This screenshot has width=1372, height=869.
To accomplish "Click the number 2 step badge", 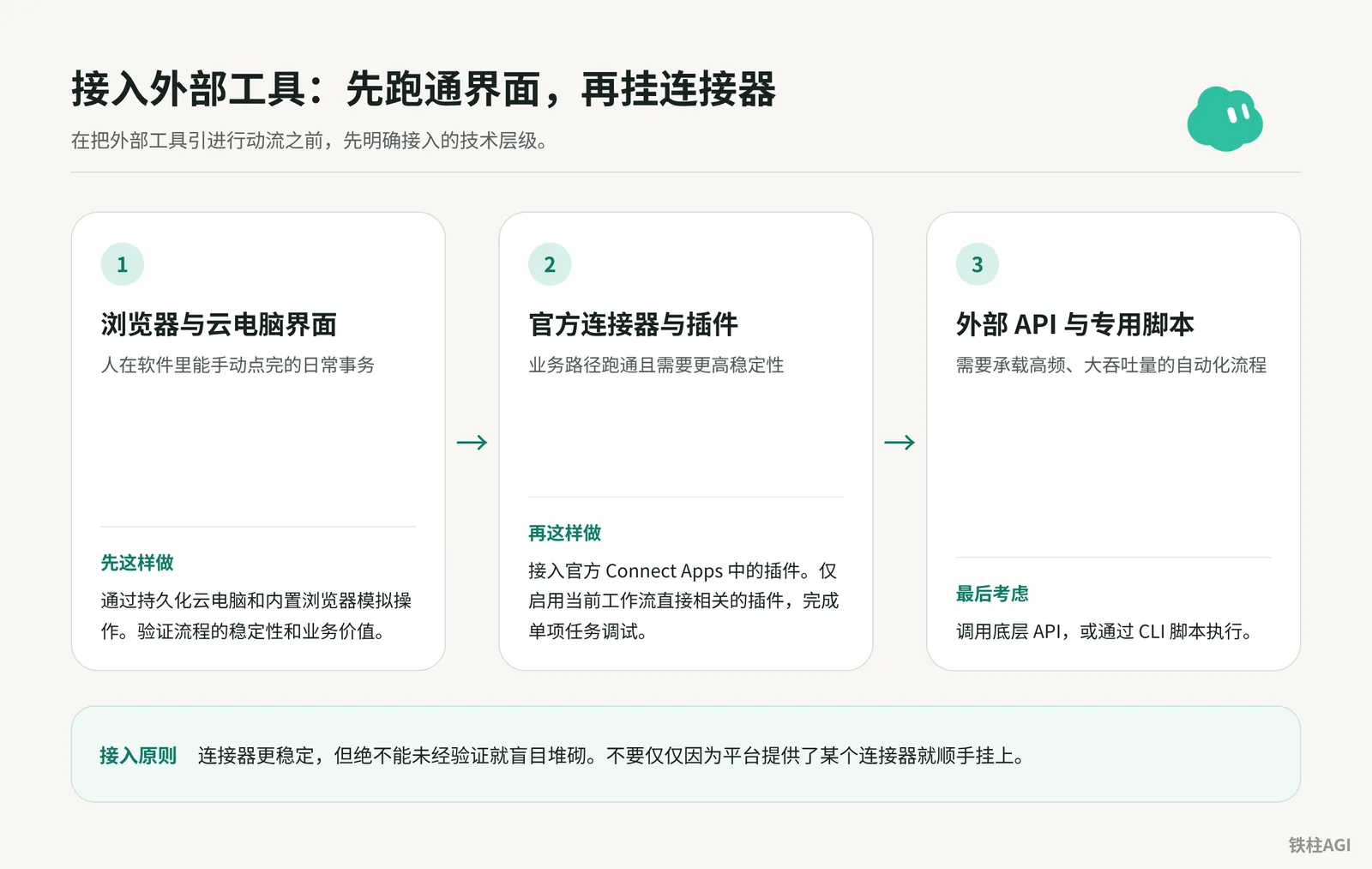I will [x=550, y=264].
